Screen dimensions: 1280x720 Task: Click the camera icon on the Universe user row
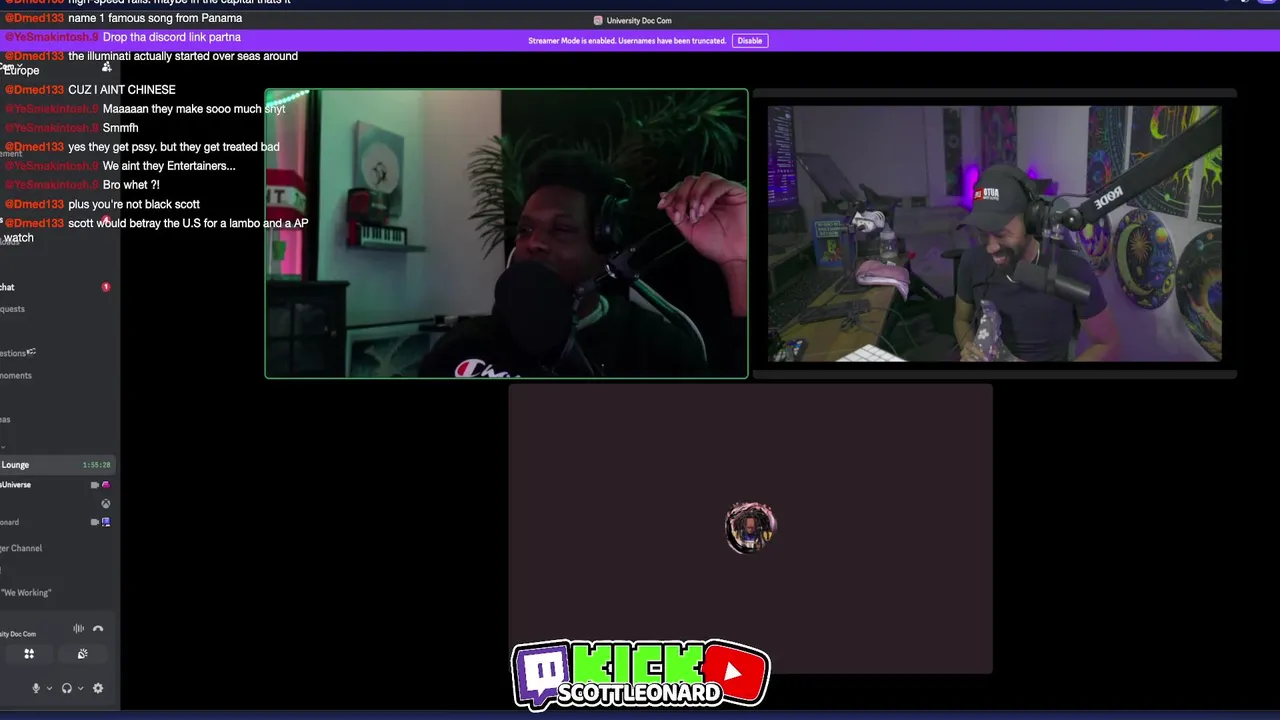[x=95, y=485]
